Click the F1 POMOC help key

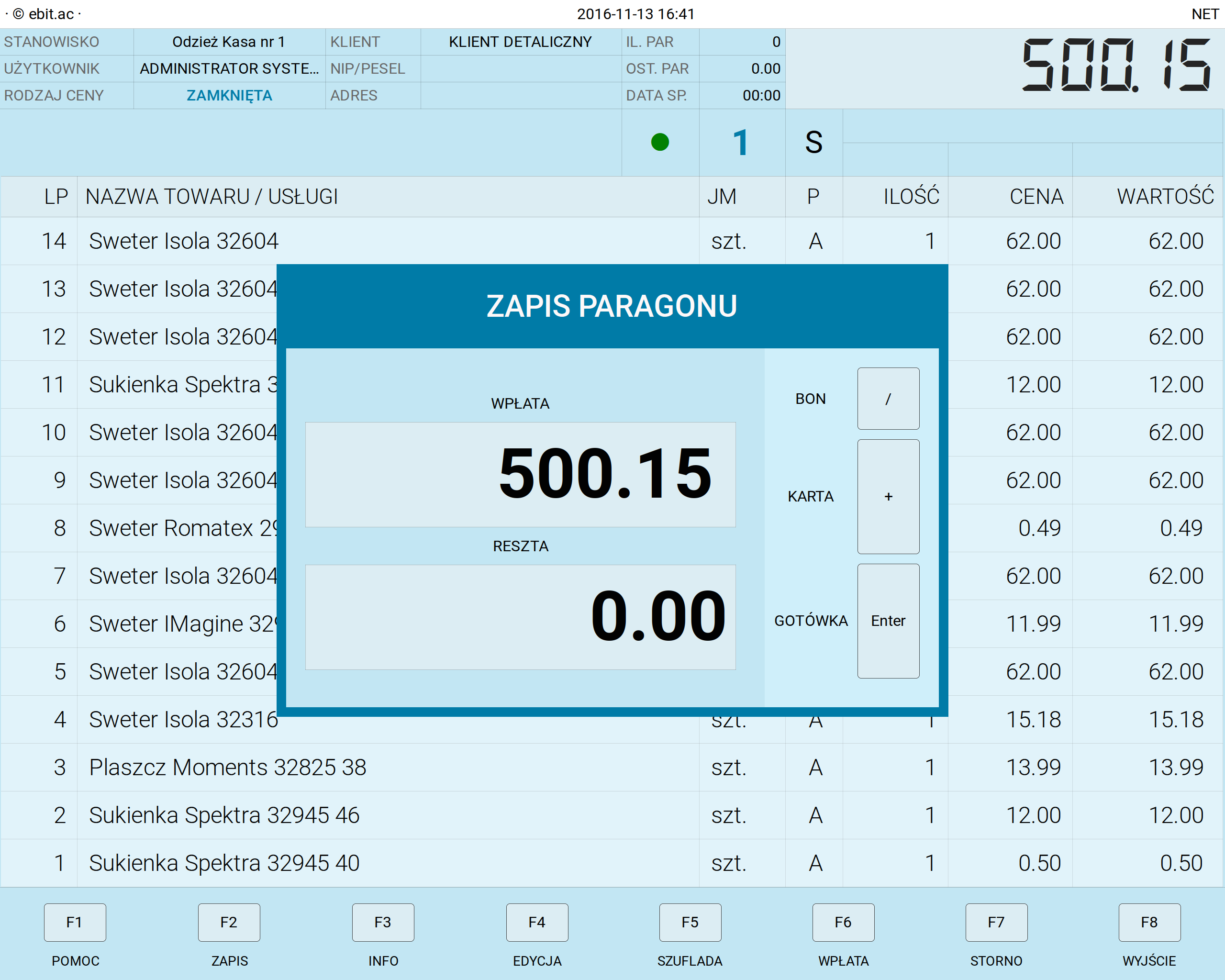(75, 922)
